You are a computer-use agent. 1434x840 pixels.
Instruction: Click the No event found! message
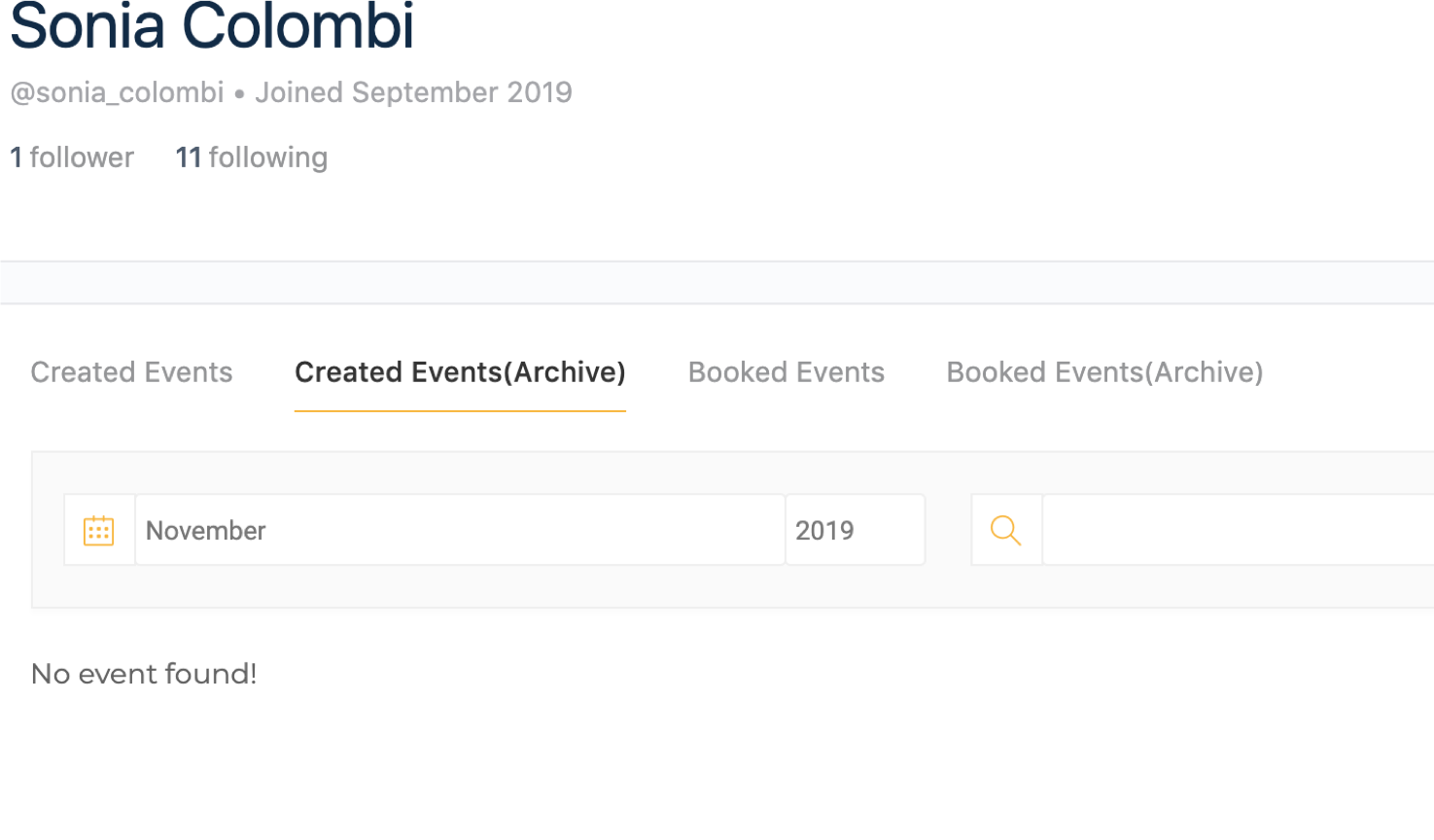tap(144, 674)
